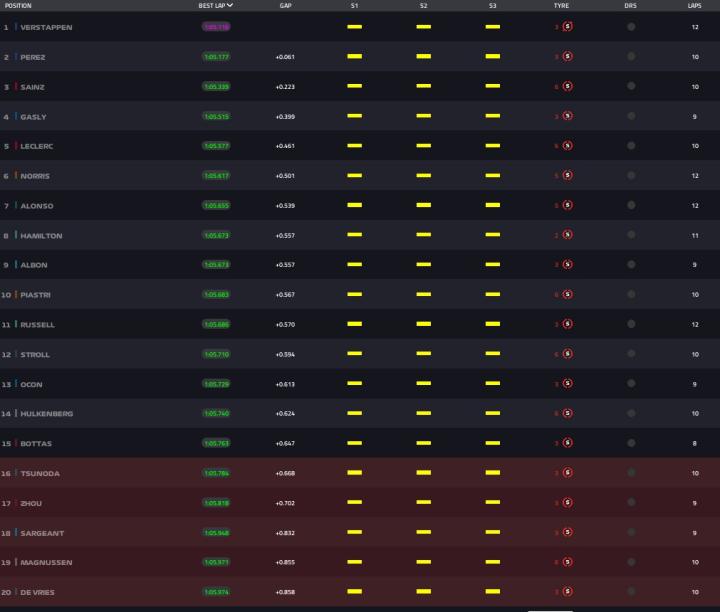This screenshot has width=720, height=612.
Task: Open the Best Lap sort dropdown arrow
Action: 231,6
